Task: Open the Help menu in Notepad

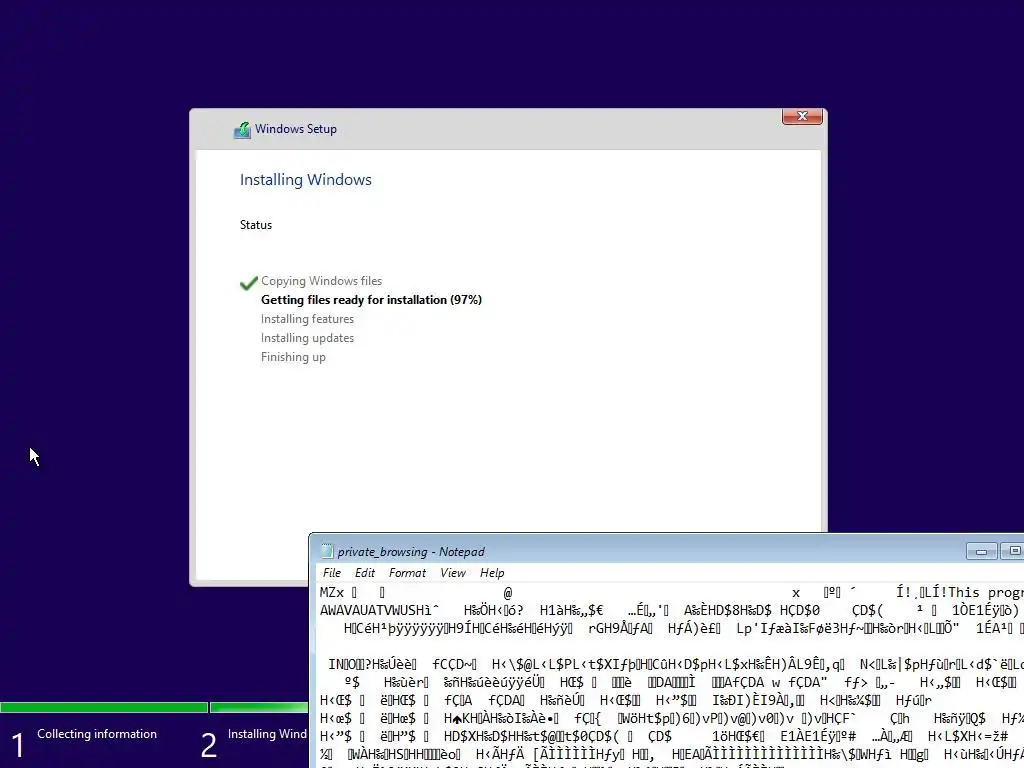Action: point(492,573)
